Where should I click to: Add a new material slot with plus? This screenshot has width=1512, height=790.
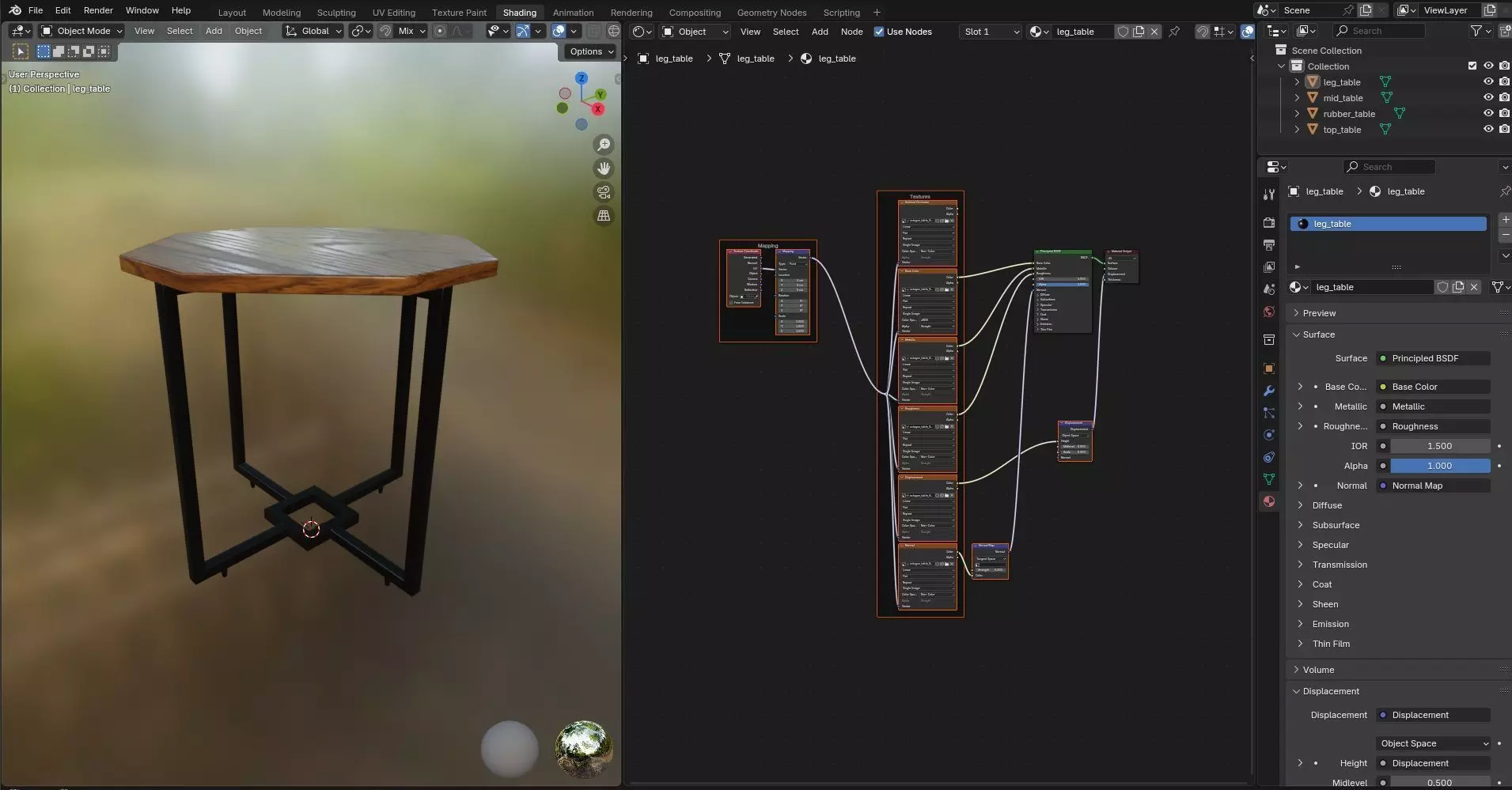pos(1505,220)
